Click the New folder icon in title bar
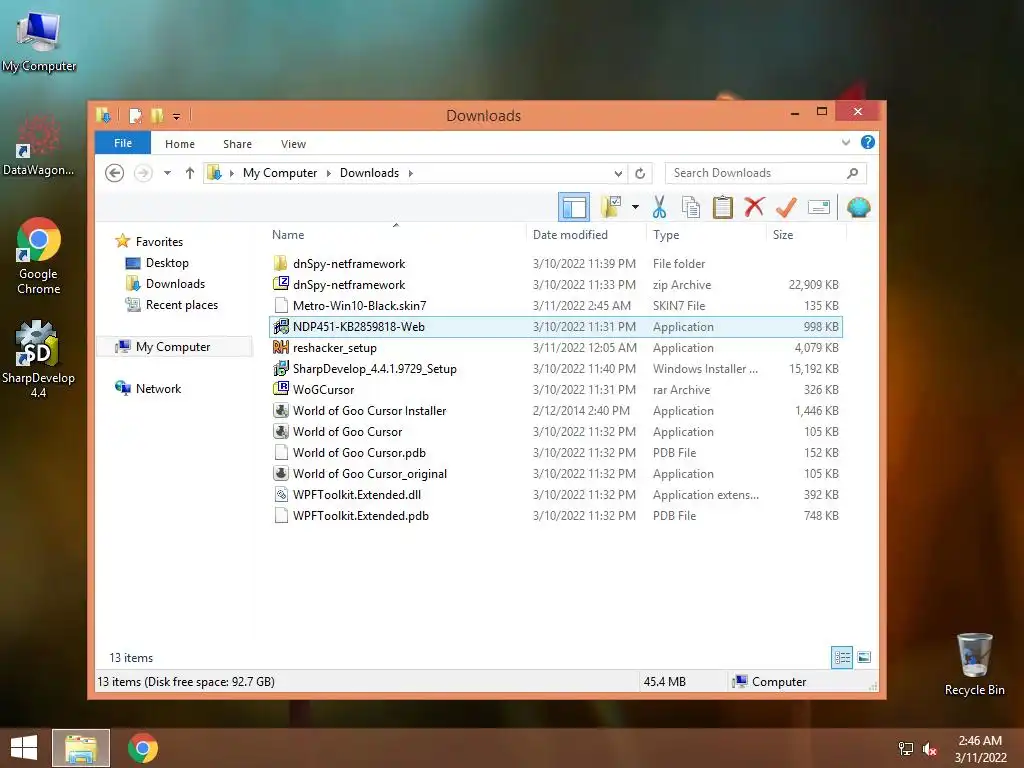1024x768 pixels. [x=157, y=116]
